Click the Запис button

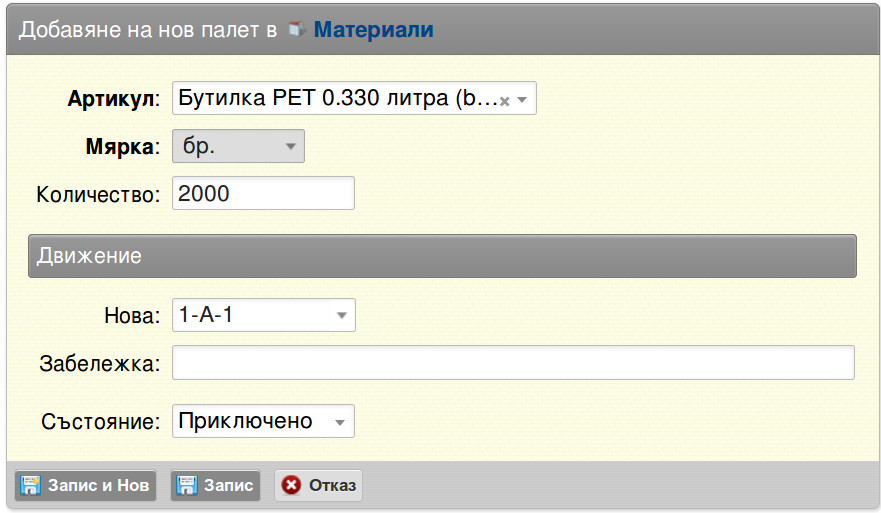(x=216, y=485)
